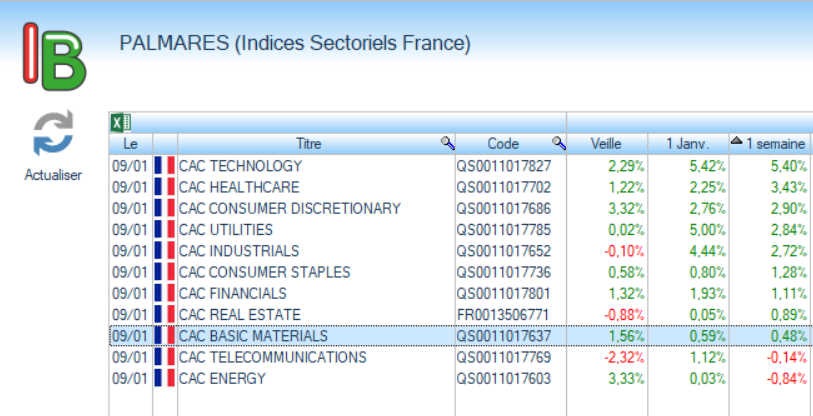Export the table with the Excel icon
This screenshot has height=416, width=813.
coord(120,123)
